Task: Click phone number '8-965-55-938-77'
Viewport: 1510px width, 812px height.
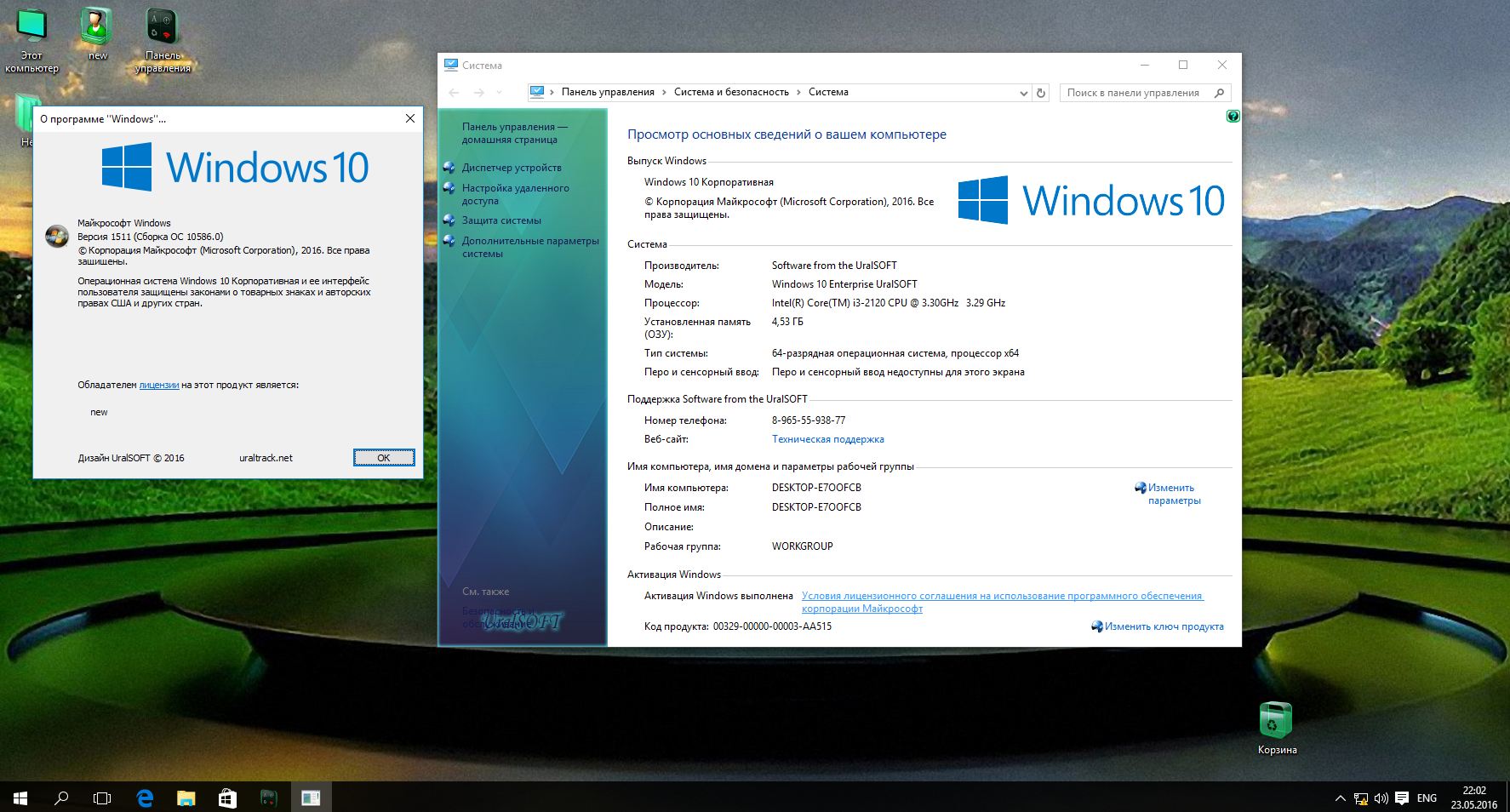Action: (x=809, y=420)
